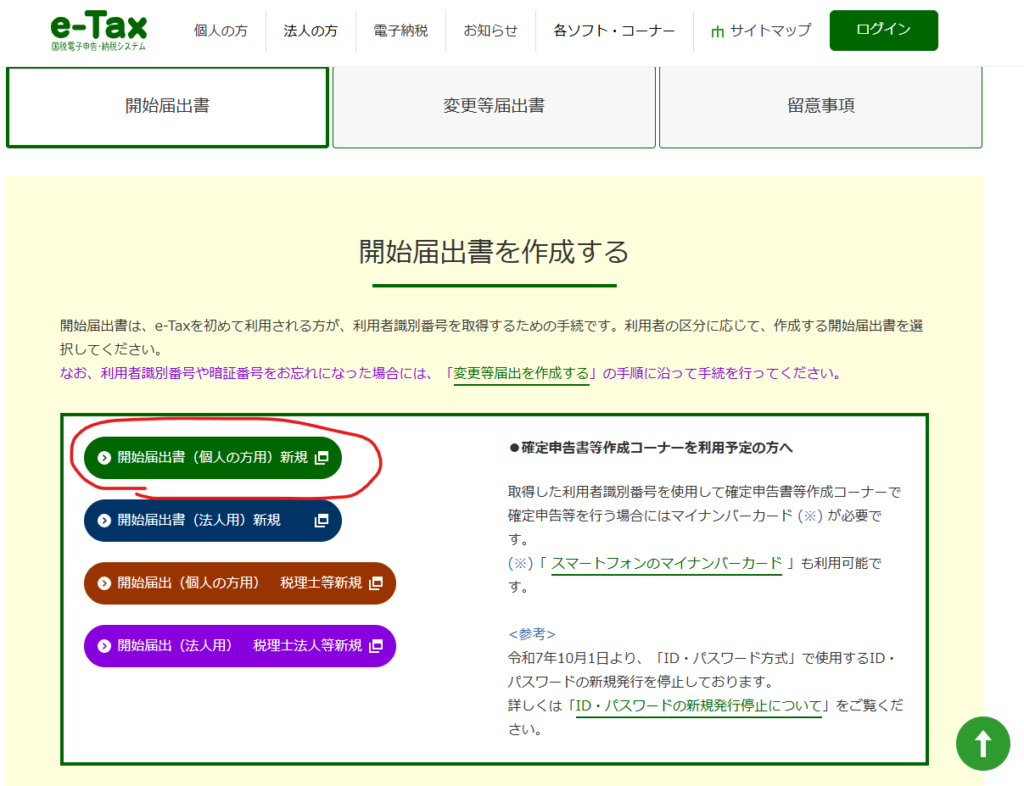Select the 開始届出書 tab
The width and height of the screenshot is (1024, 786).
[x=167, y=107]
